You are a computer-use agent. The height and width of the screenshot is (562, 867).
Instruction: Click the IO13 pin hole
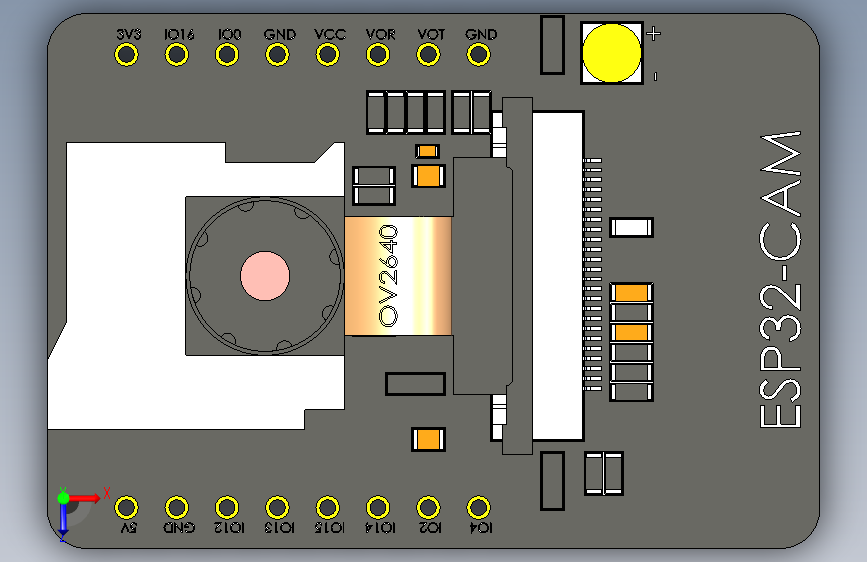point(277,507)
